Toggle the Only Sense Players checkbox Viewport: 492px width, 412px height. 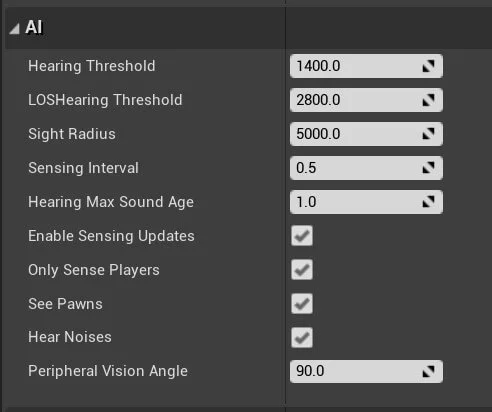(302, 269)
